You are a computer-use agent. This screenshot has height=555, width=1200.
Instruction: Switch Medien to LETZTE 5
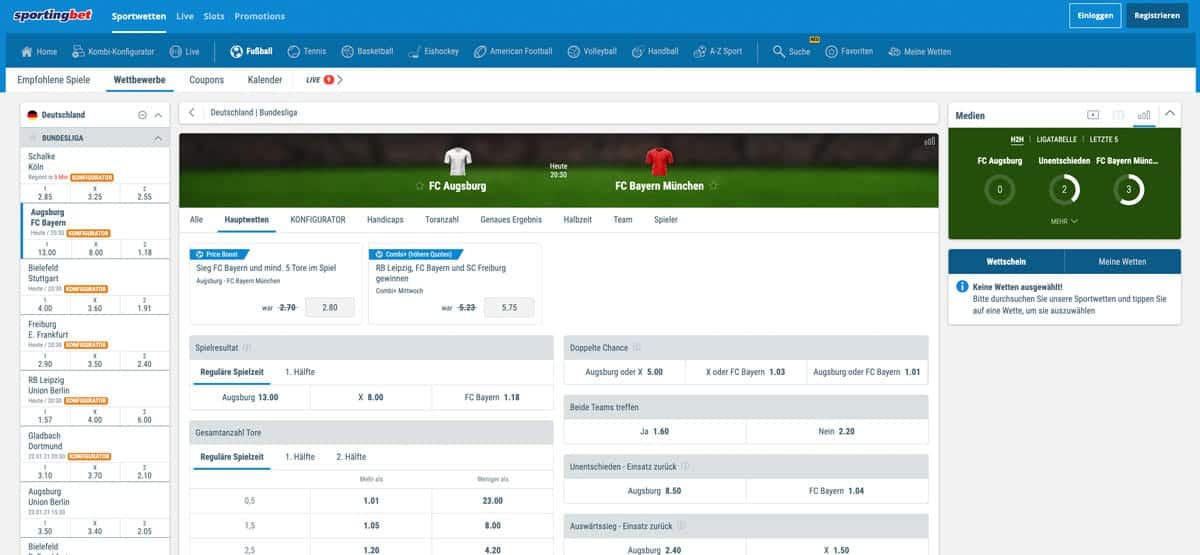coord(1105,139)
